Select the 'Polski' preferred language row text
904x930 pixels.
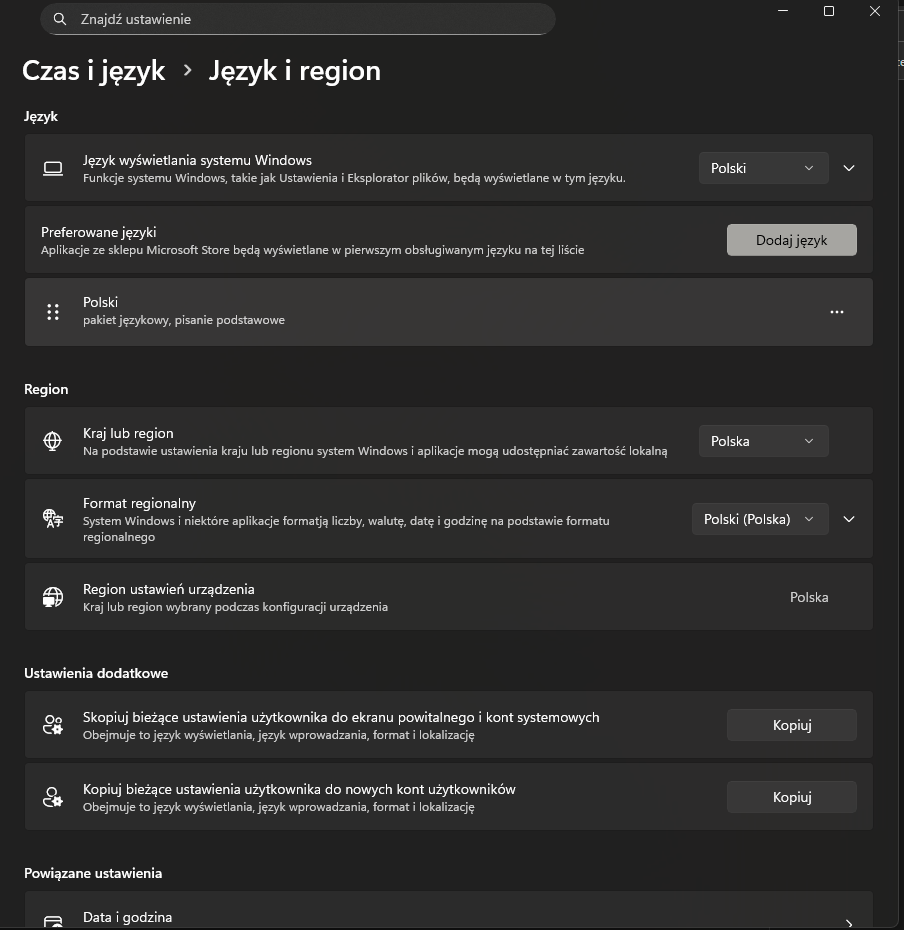100,302
